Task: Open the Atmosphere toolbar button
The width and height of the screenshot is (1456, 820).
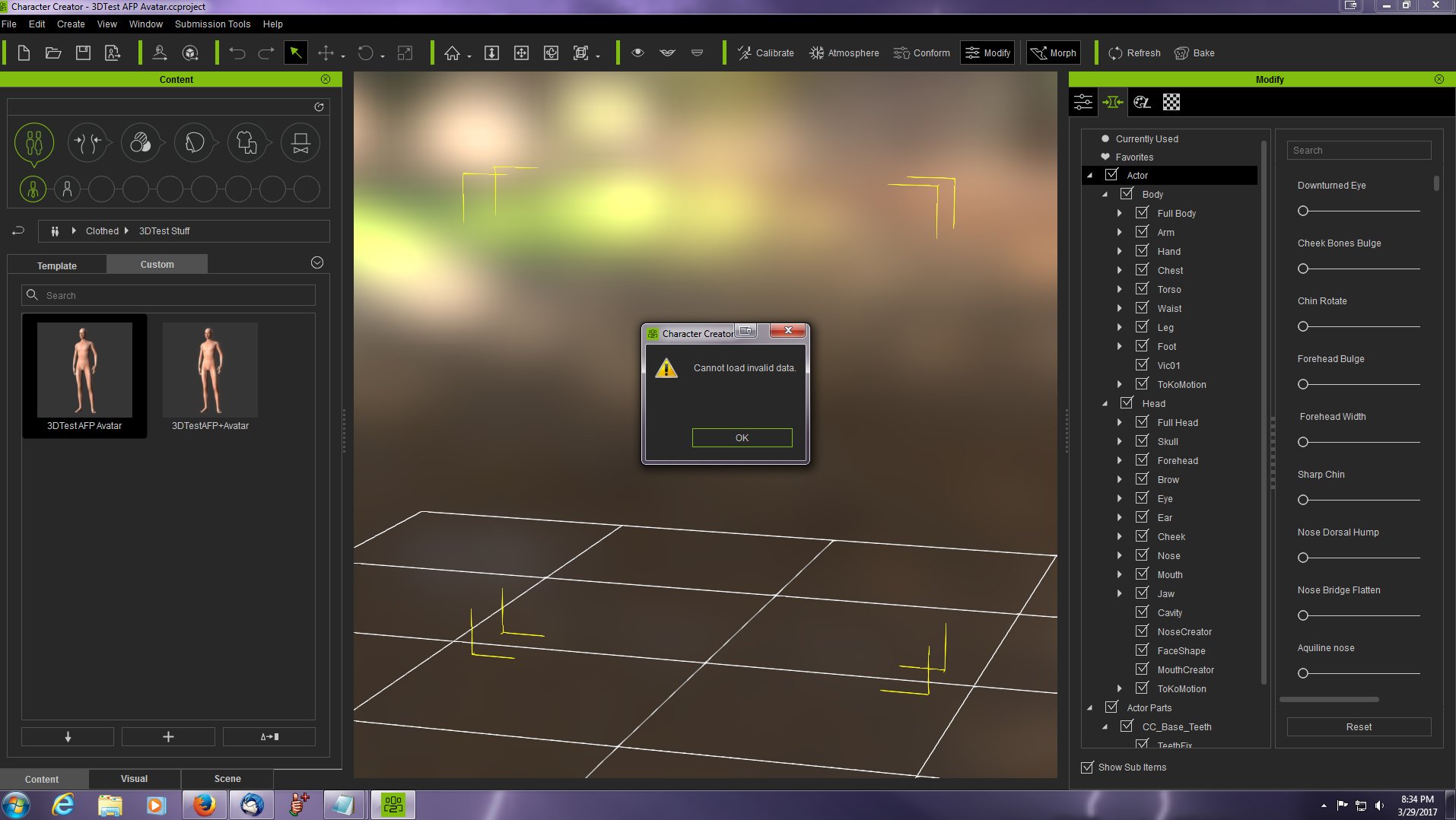Action: click(x=844, y=52)
